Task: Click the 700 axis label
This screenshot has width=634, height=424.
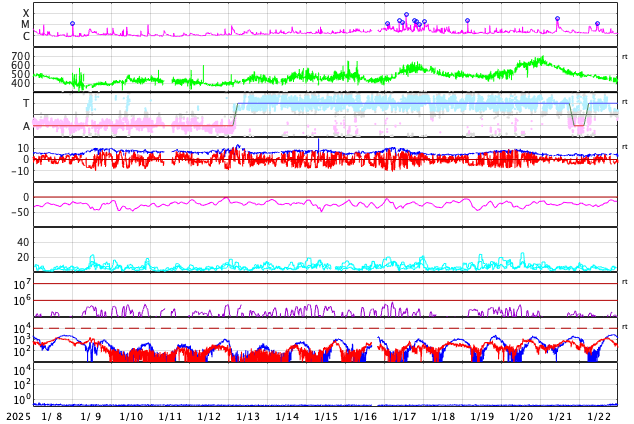Action: pyautogui.click(x=21, y=56)
